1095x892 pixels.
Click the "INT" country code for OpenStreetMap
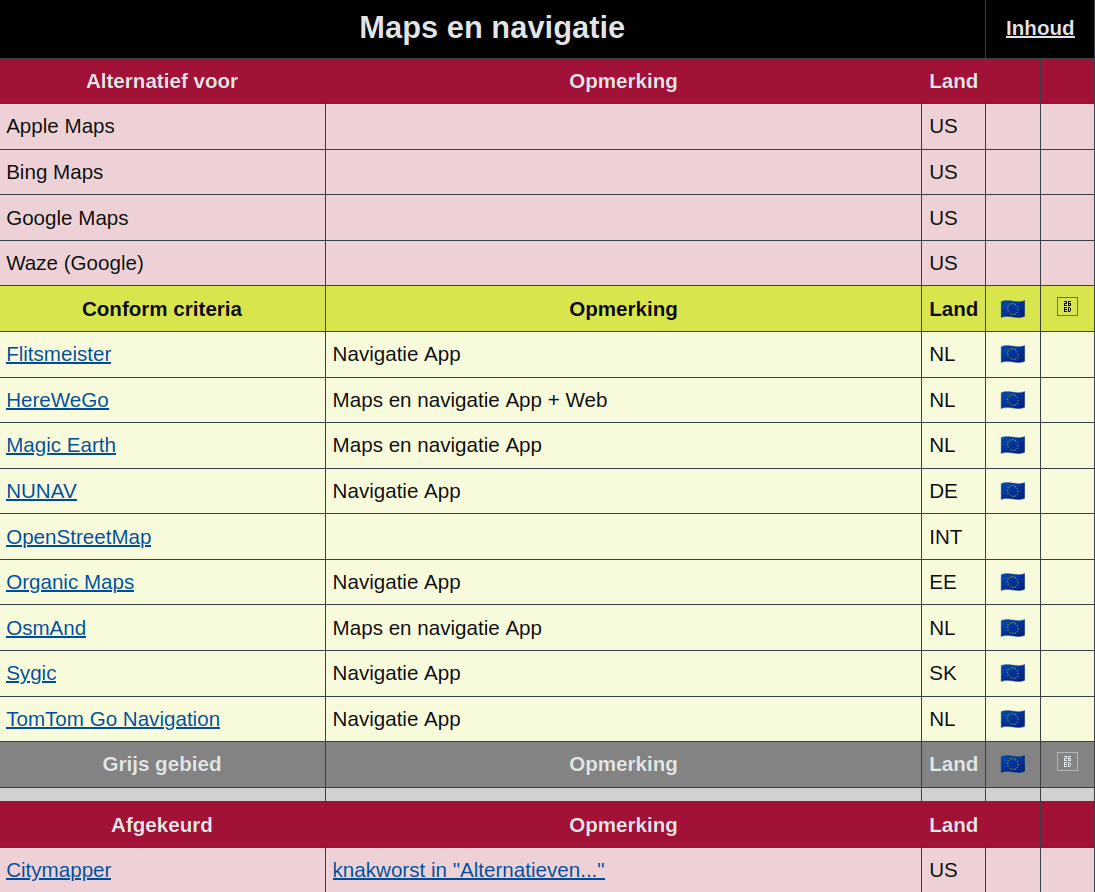click(x=946, y=537)
